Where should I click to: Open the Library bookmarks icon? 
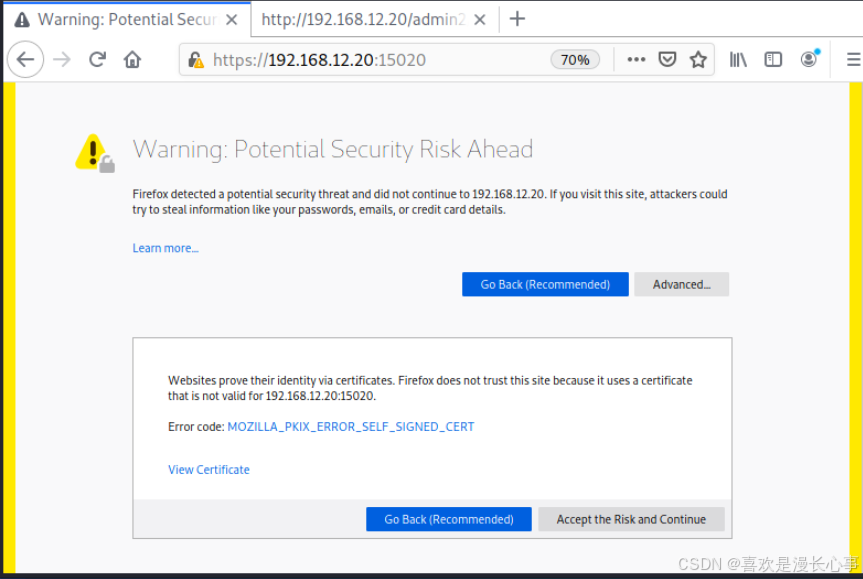(x=738, y=59)
